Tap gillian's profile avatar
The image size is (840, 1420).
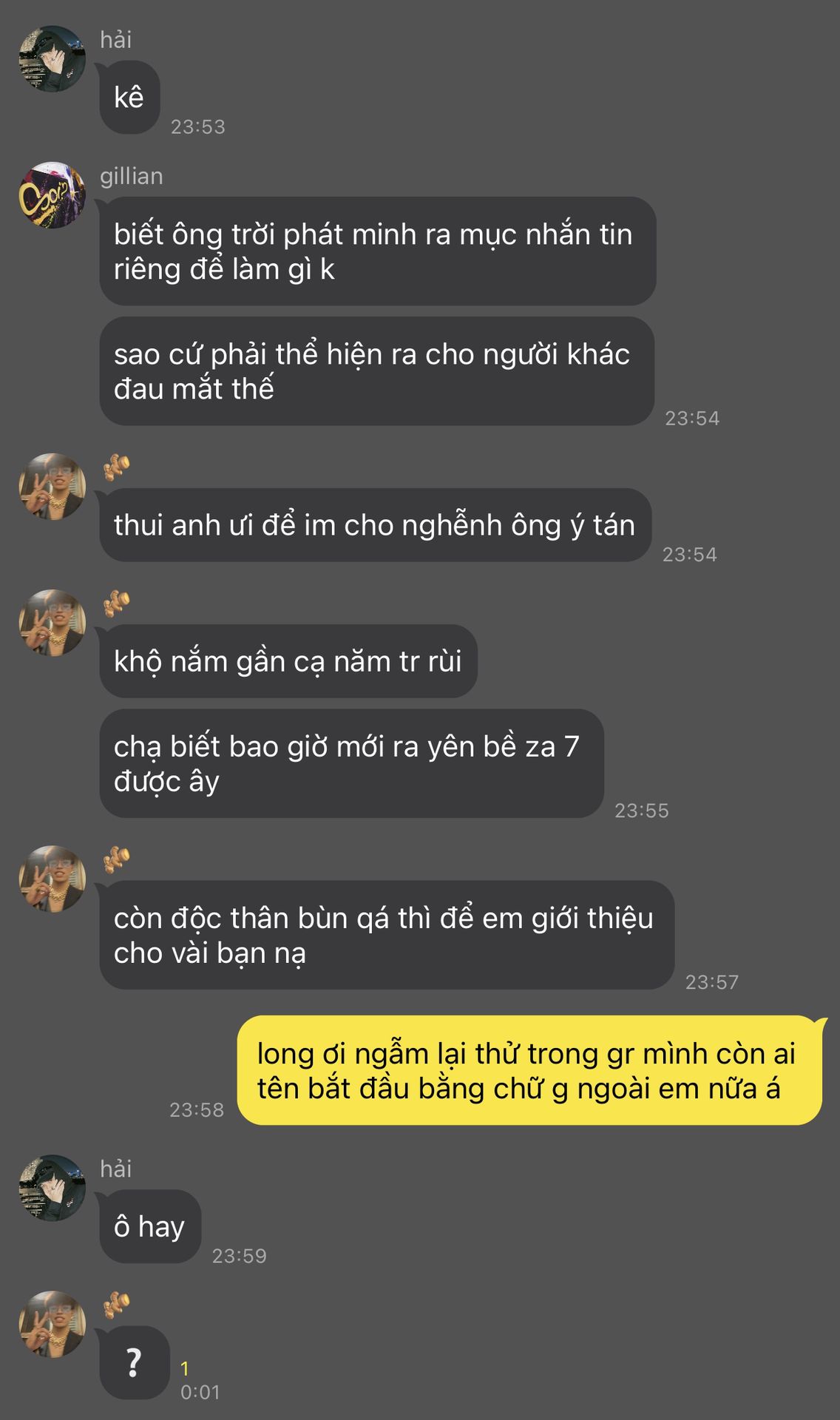click(x=52, y=195)
